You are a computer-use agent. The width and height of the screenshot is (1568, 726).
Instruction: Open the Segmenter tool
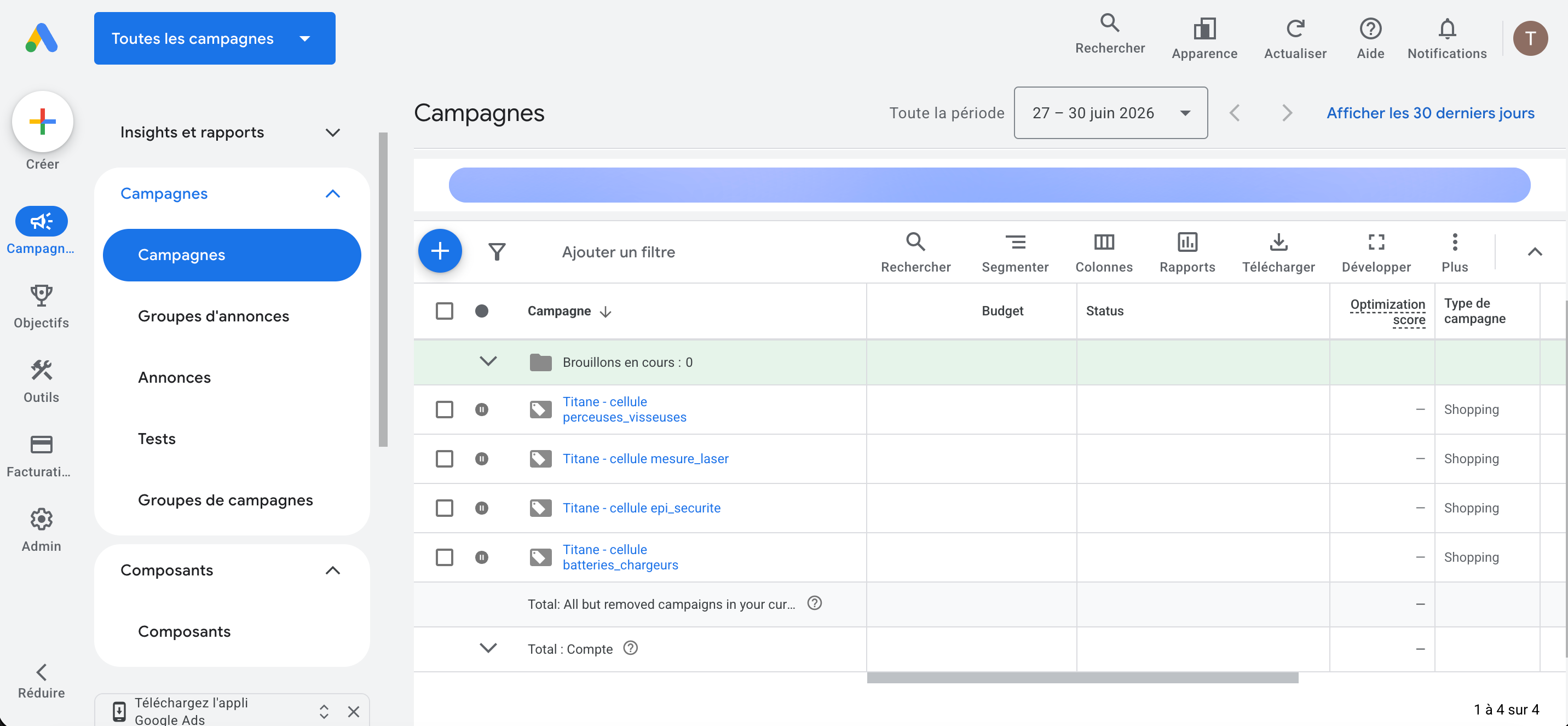(1014, 242)
